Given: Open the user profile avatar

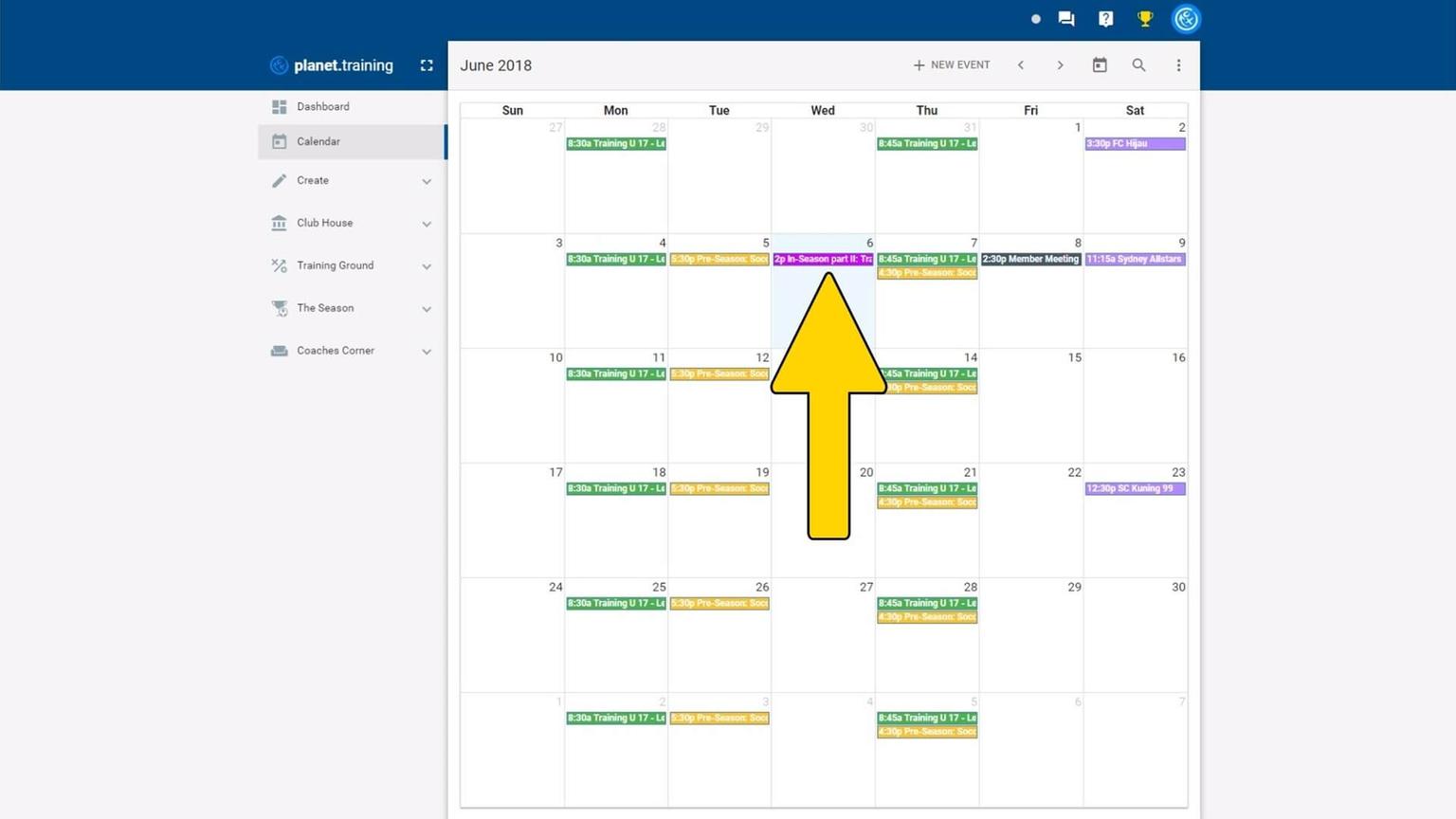Looking at the screenshot, I should tap(1186, 19).
